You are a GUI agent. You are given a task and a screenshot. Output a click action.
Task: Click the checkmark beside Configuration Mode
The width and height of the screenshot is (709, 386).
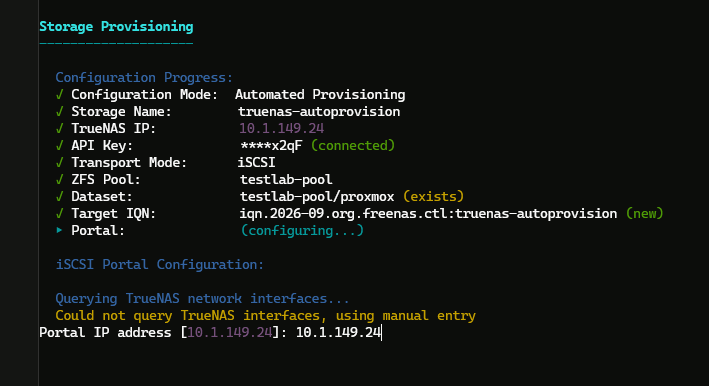(x=59, y=94)
